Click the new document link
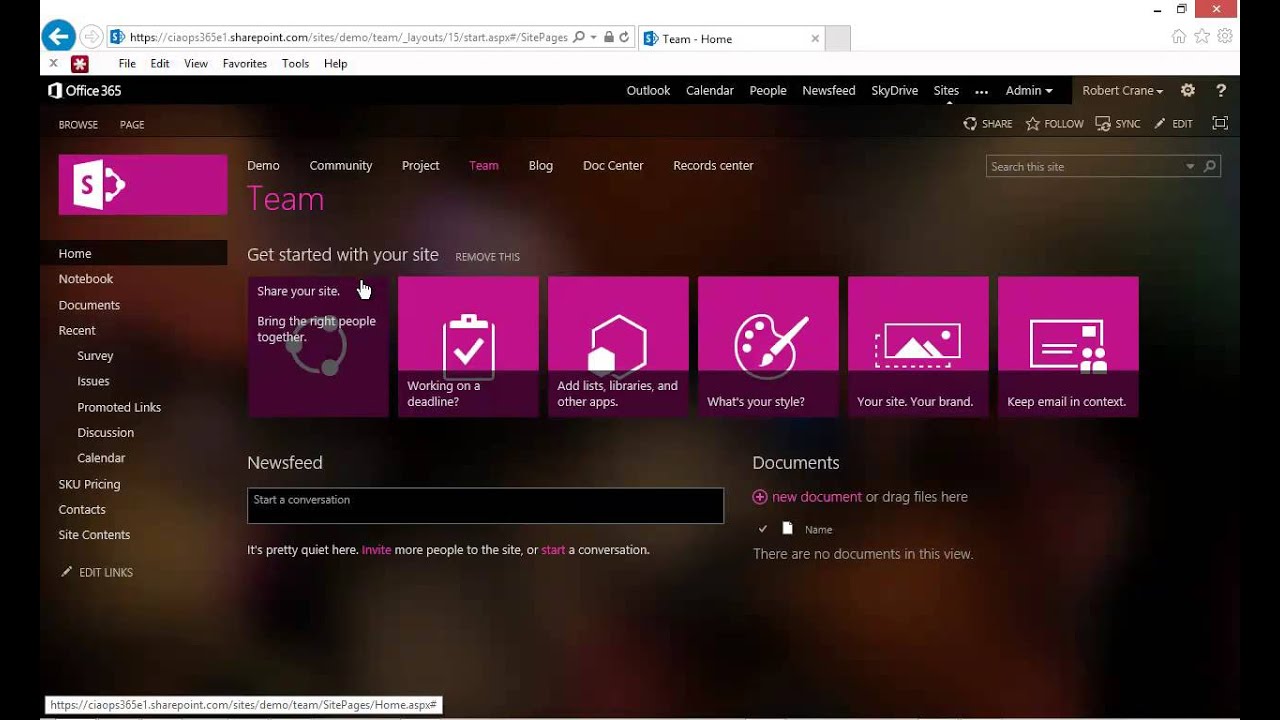The height and width of the screenshot is (720, 1280). click(817, 497)
